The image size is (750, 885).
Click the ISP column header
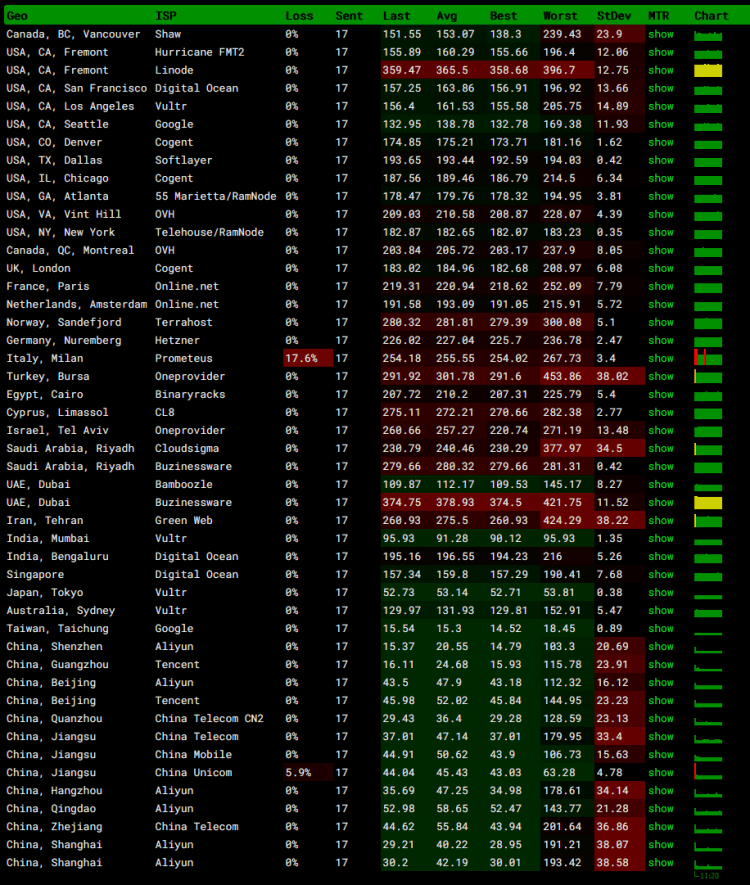(x=166, y=16)
